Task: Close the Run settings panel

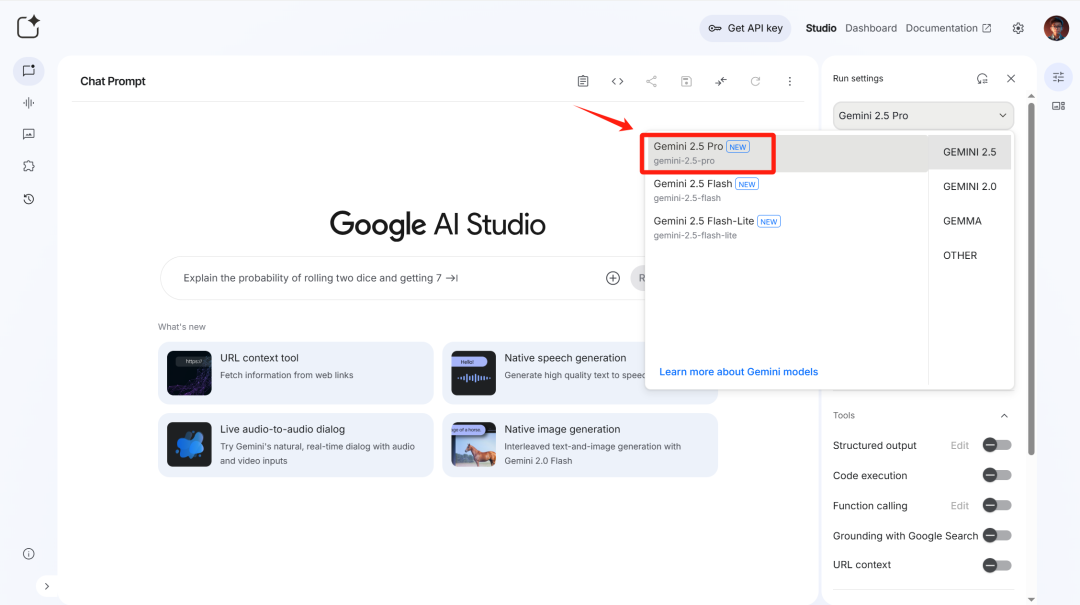Action: click(x=1011, y=79)
